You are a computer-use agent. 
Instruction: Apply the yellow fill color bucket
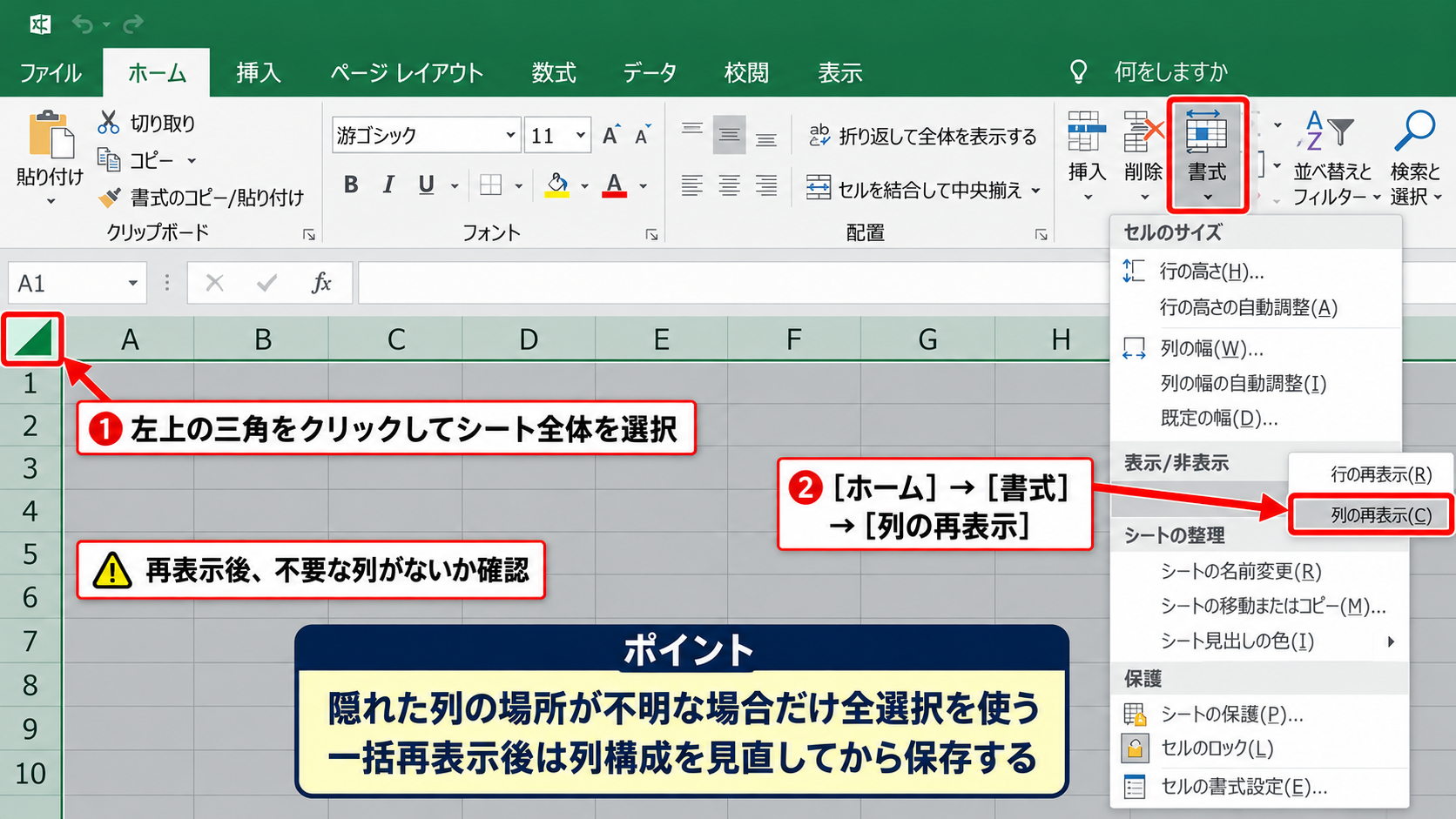[x=557, y=185]
